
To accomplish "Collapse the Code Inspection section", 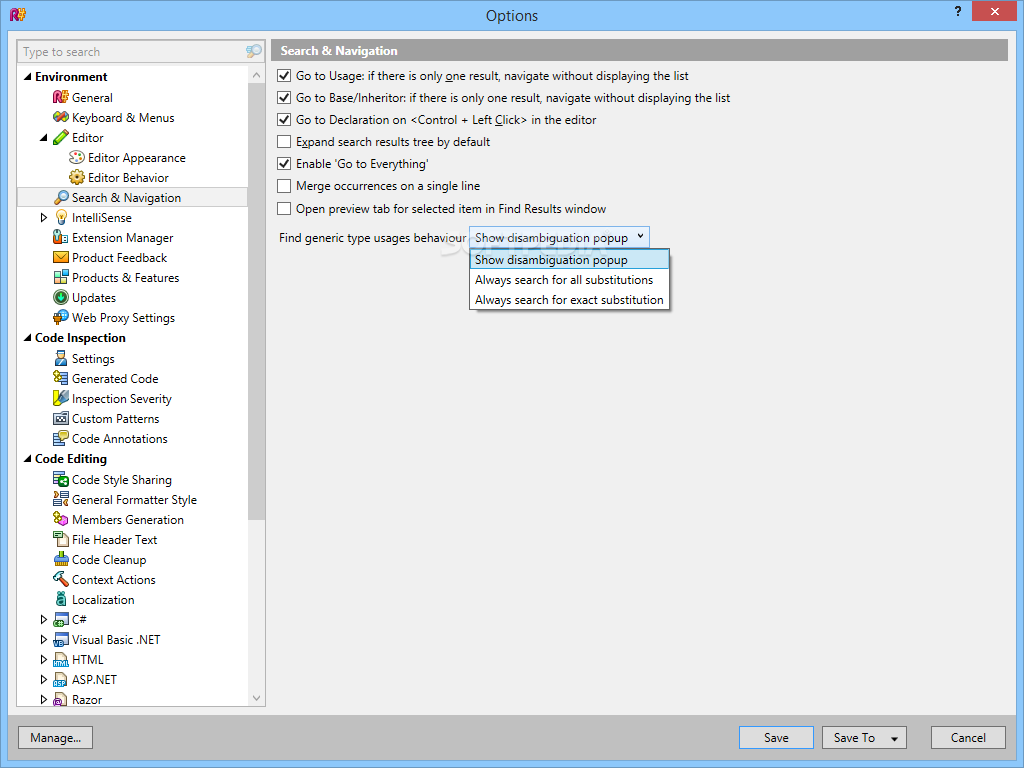I will point(27,338).
